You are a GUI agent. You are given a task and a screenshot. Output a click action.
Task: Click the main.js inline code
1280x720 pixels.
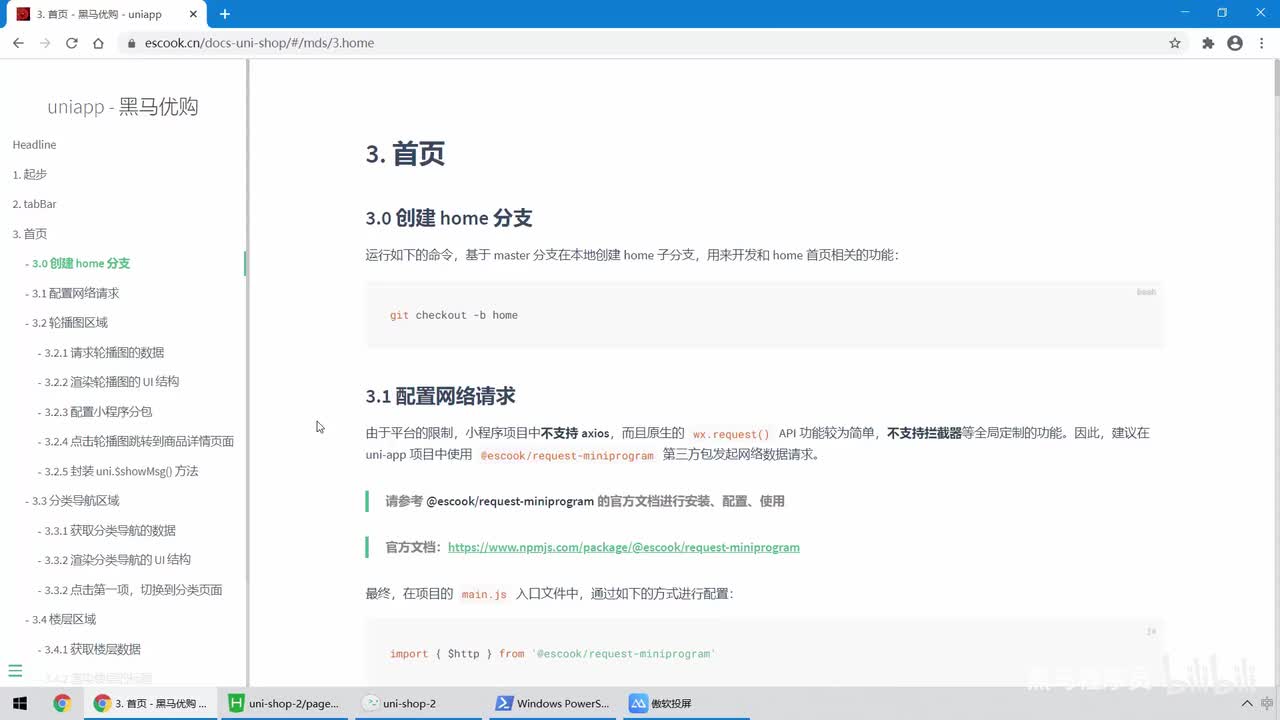(484, 594)
